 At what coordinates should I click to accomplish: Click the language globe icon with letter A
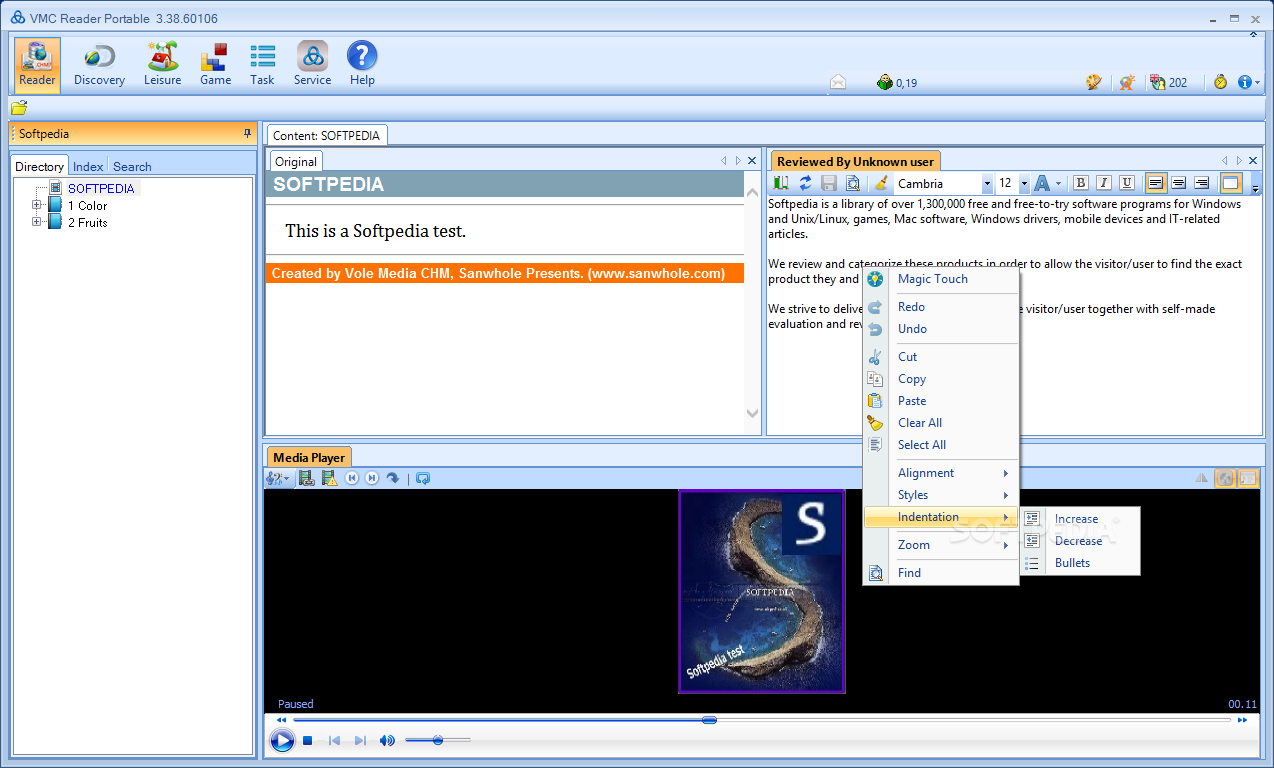pyautogui.click(x=1128, y=82)
